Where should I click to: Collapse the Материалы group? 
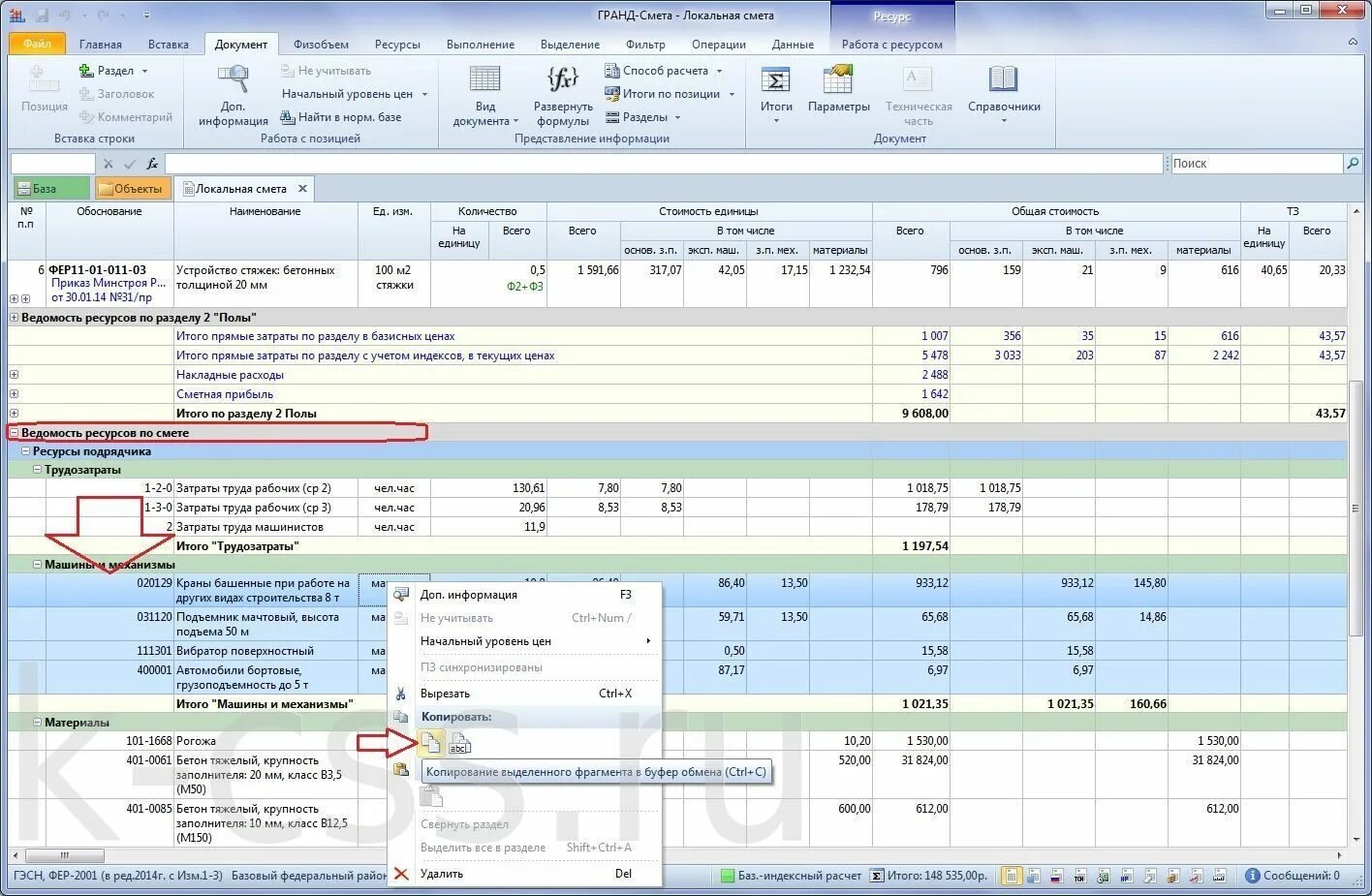pos(38,723)
